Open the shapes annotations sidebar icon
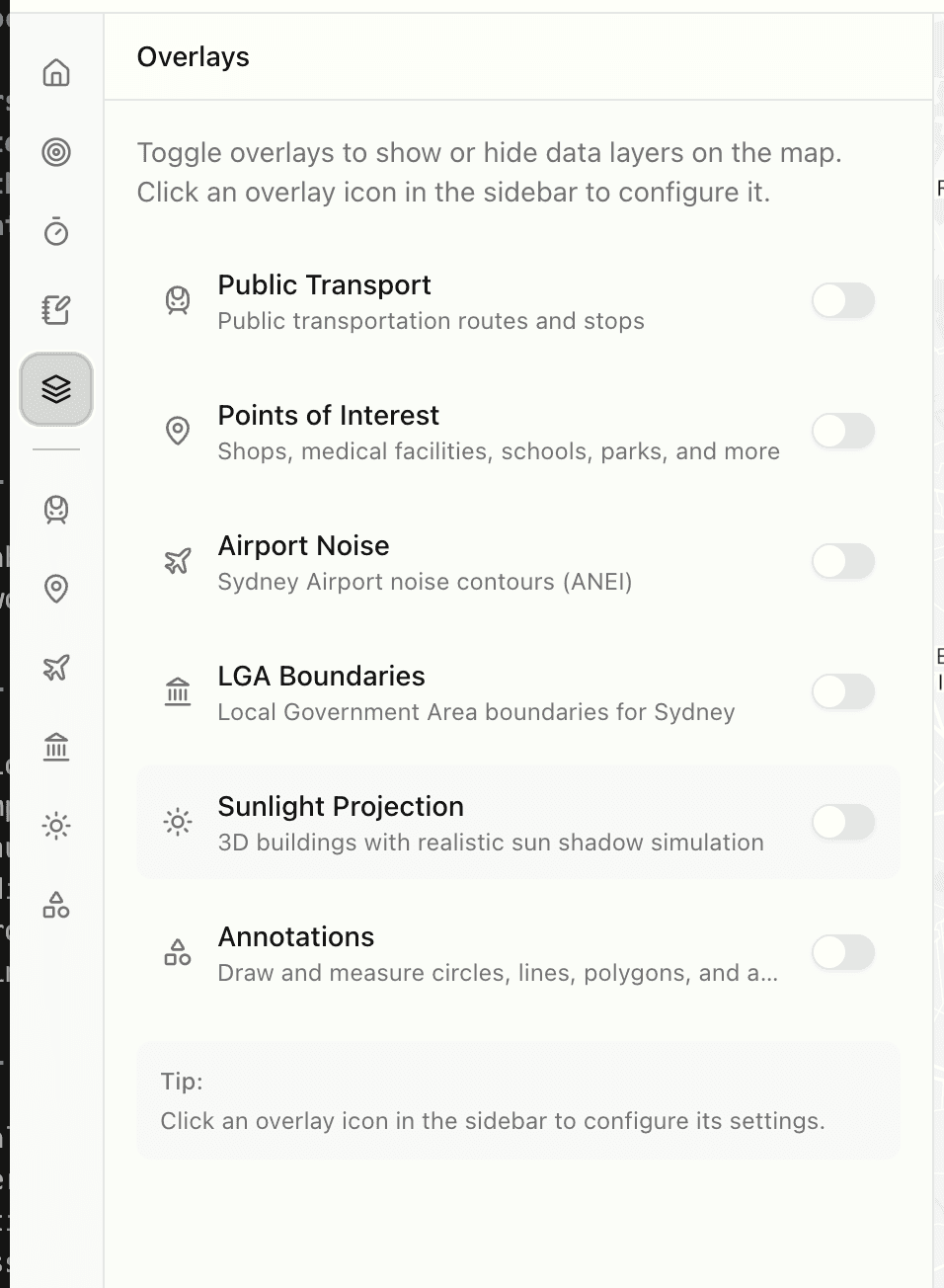The width and height of the screenshot is (944, 1288). [x=56, y=905]
